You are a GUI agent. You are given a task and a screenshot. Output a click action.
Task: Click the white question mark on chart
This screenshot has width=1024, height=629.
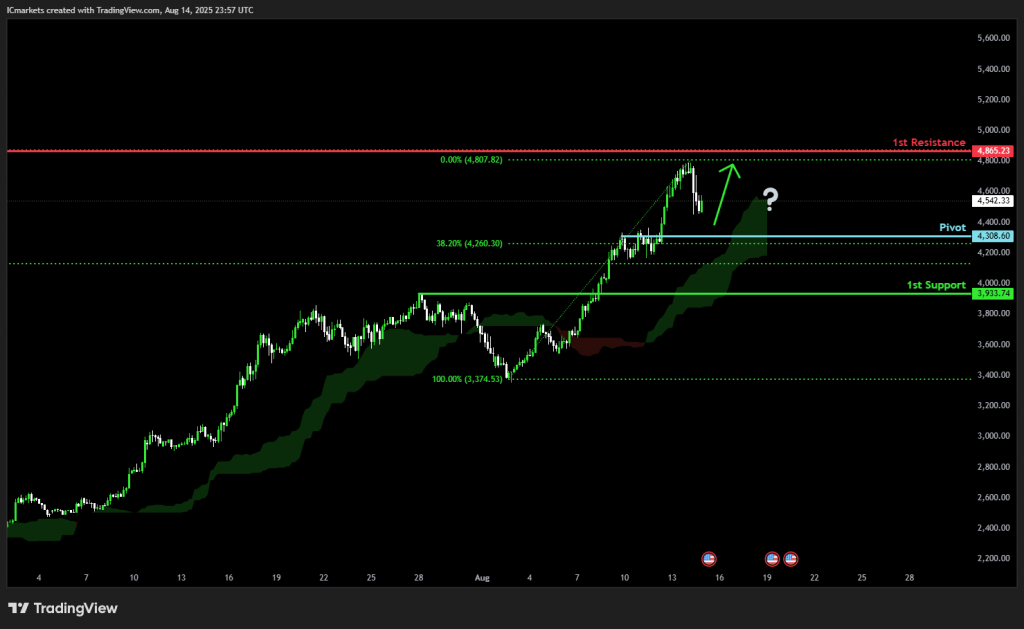pos(771,199)
